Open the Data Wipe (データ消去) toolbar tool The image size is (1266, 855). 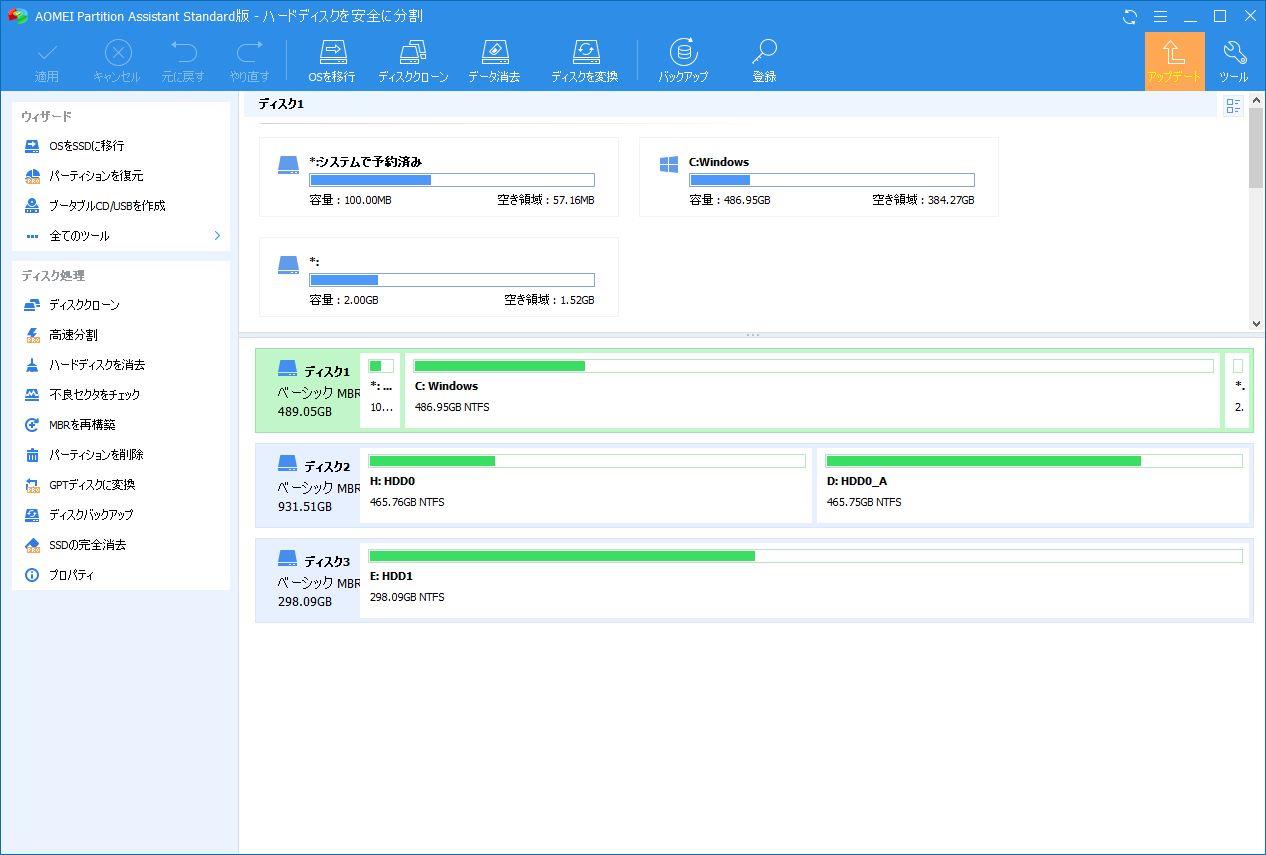tap(494, 61)
